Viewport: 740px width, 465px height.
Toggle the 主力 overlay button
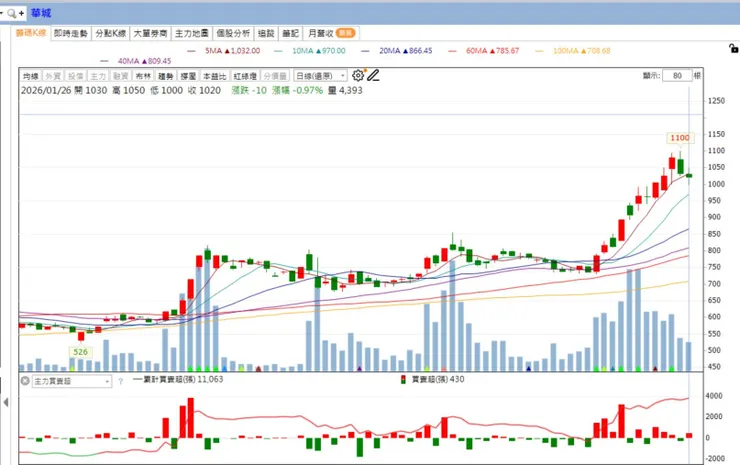click(98, 76)
